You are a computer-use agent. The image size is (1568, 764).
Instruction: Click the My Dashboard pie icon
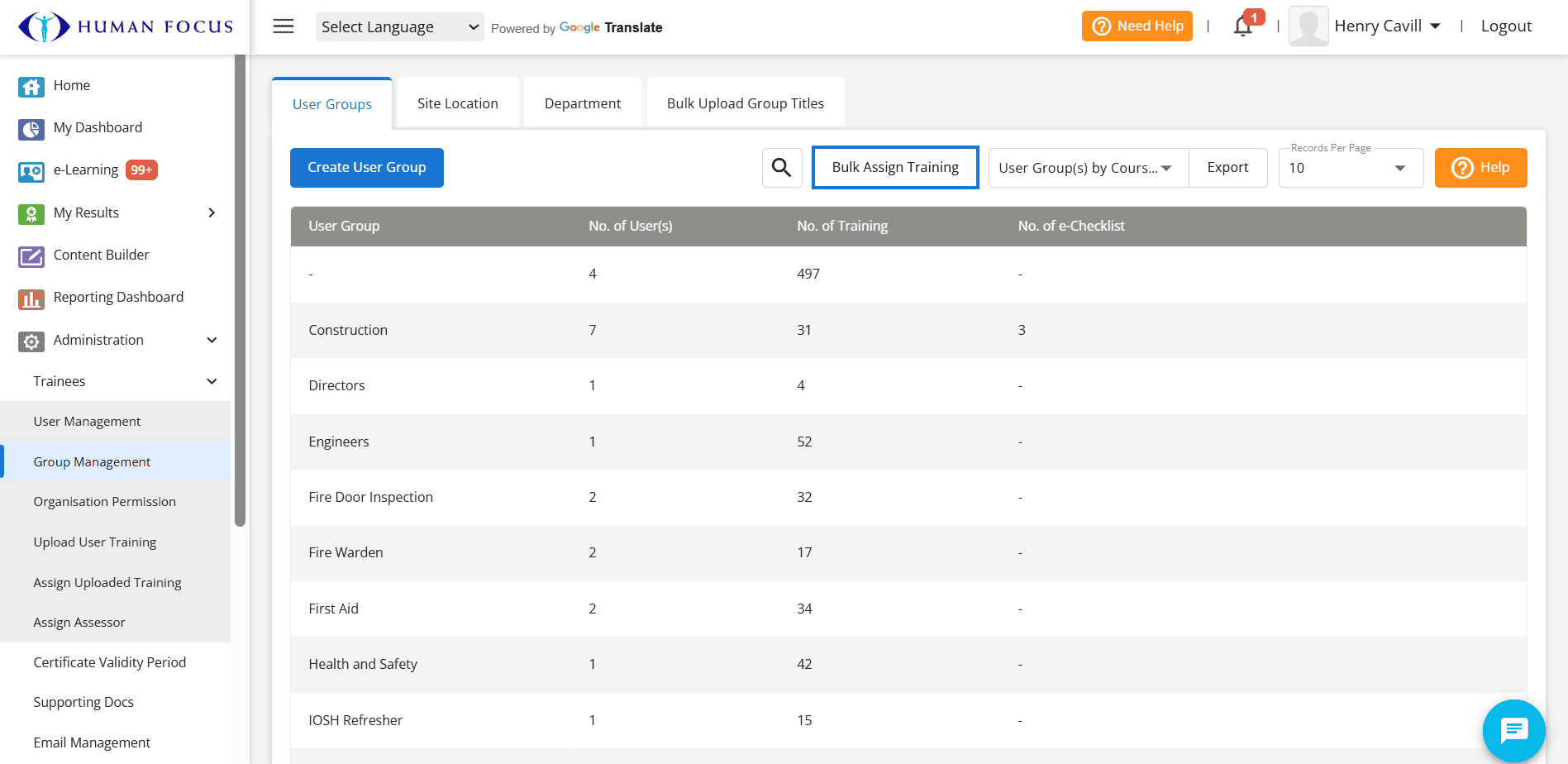tap(31, 129)
